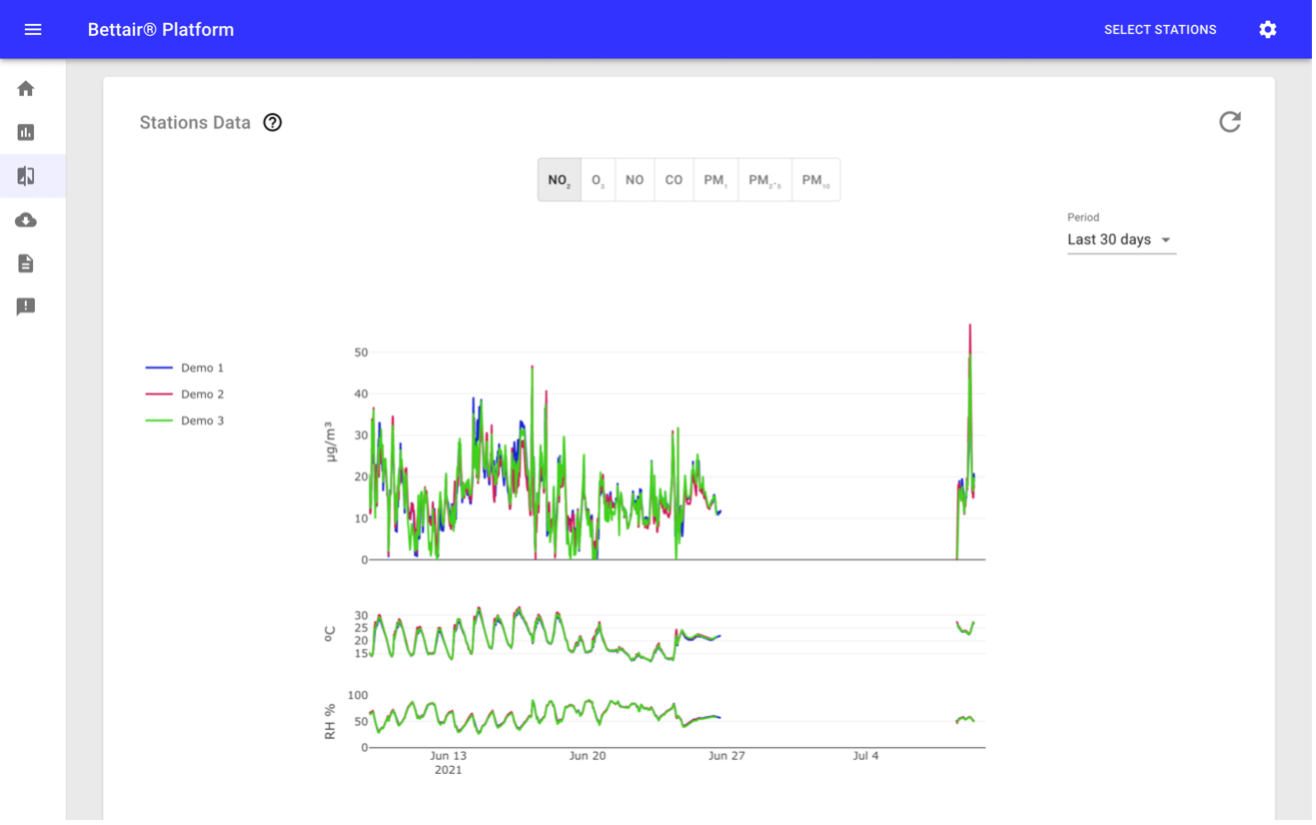The width and height of the screenshot is (1316, 825).
Task: Switch to the PM1 pollutant tab
Action: (716, 180)
